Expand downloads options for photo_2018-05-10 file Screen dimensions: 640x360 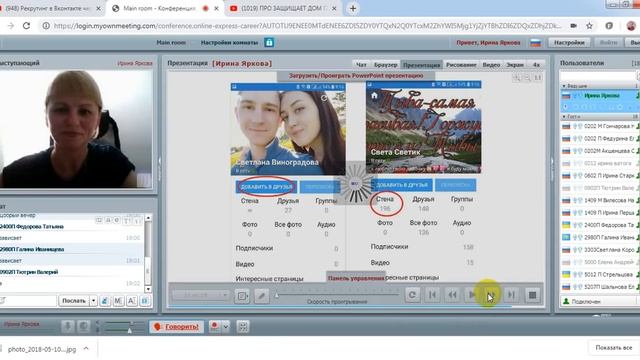pos(86,349)
